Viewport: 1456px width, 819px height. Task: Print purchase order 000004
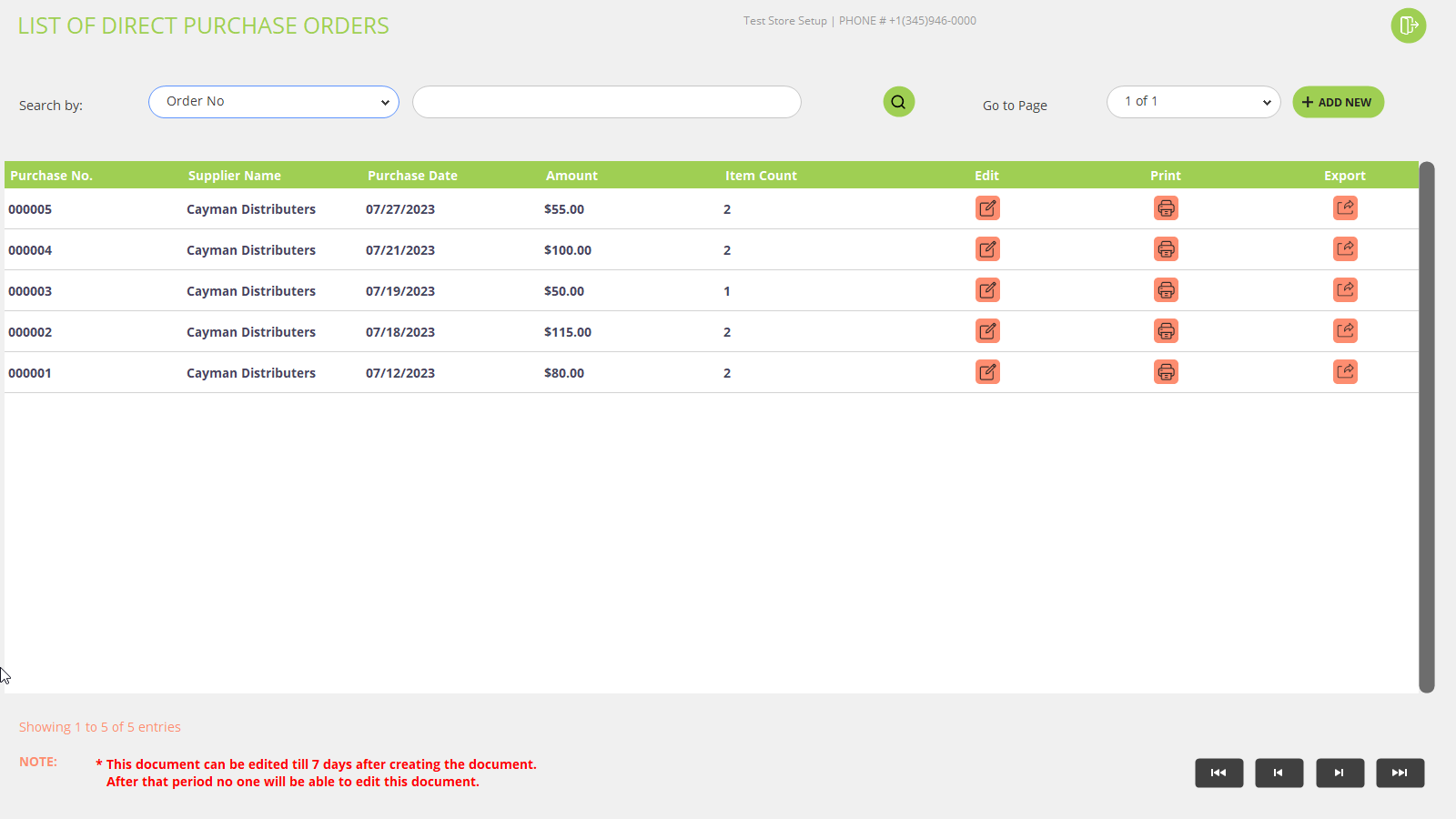pos(1166,249)
